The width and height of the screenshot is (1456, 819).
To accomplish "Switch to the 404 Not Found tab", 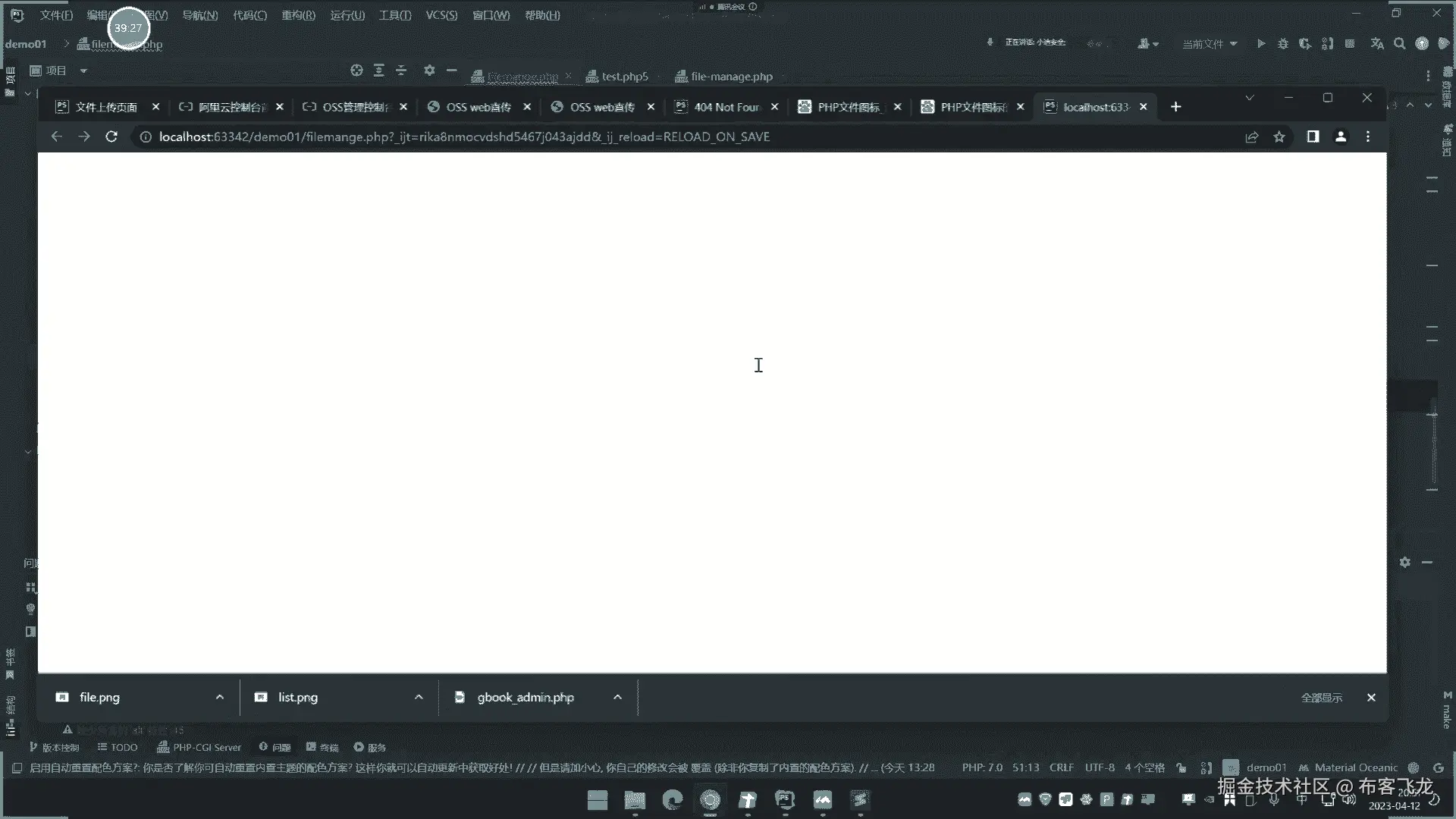I will coord(726,107).
